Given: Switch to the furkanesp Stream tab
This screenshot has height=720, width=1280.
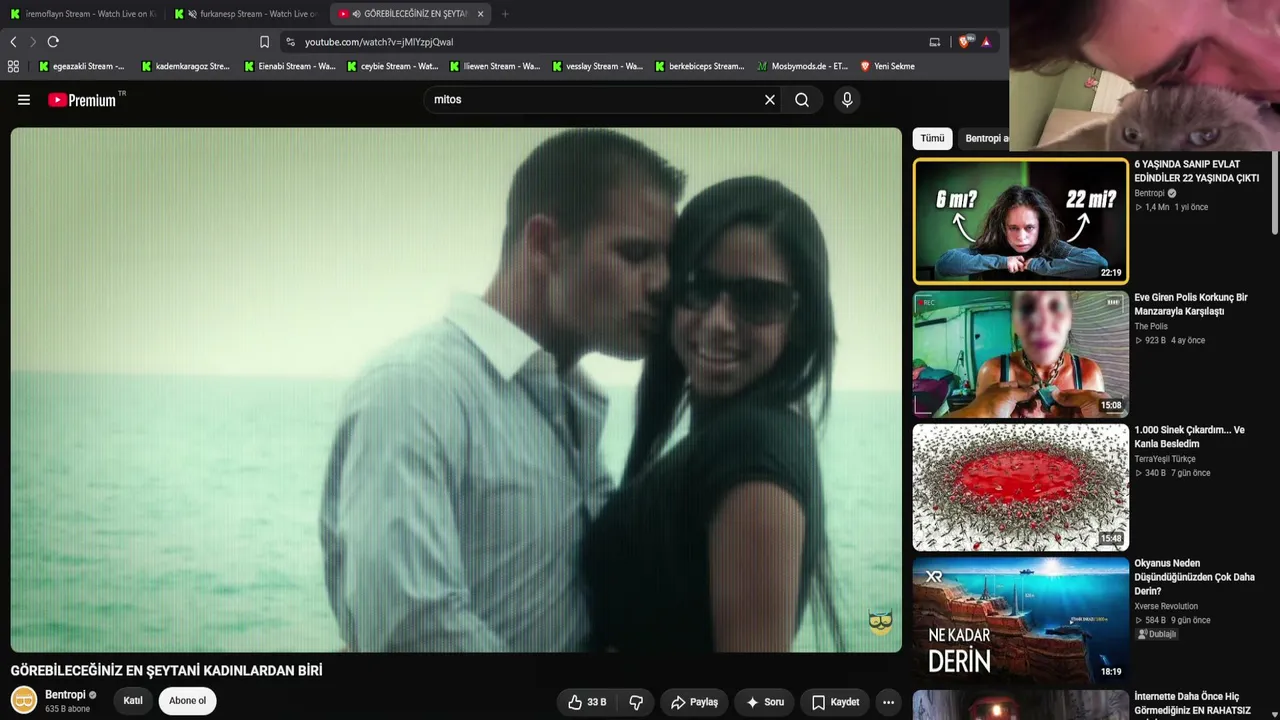Looking at the screenshot, I should click(247, 14).
